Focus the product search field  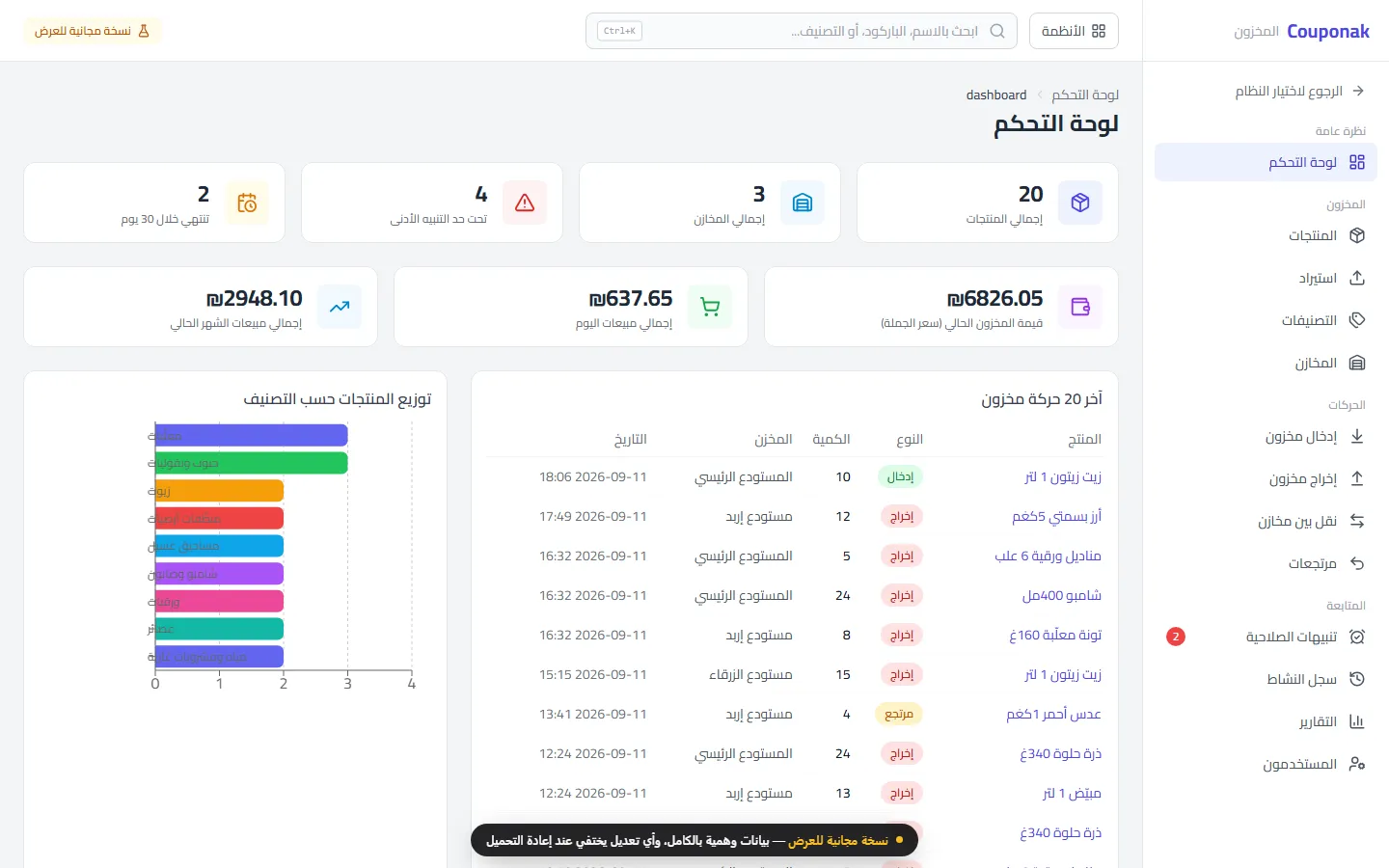click(802, 31)
